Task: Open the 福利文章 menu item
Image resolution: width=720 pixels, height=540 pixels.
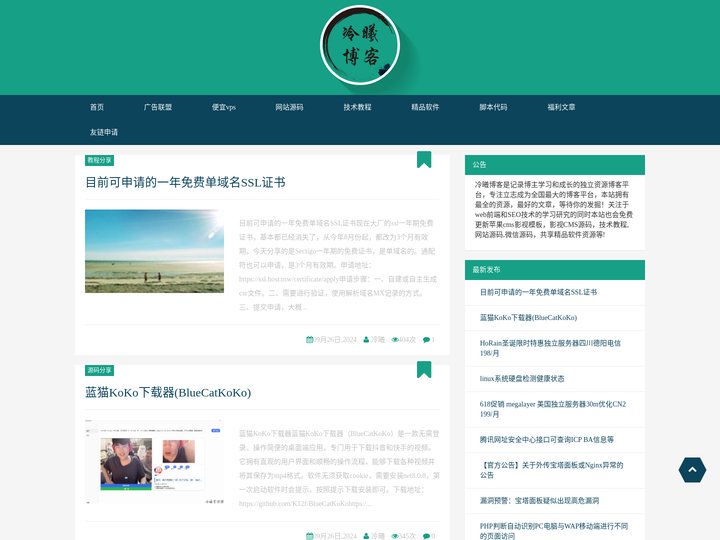Action: 561,107
